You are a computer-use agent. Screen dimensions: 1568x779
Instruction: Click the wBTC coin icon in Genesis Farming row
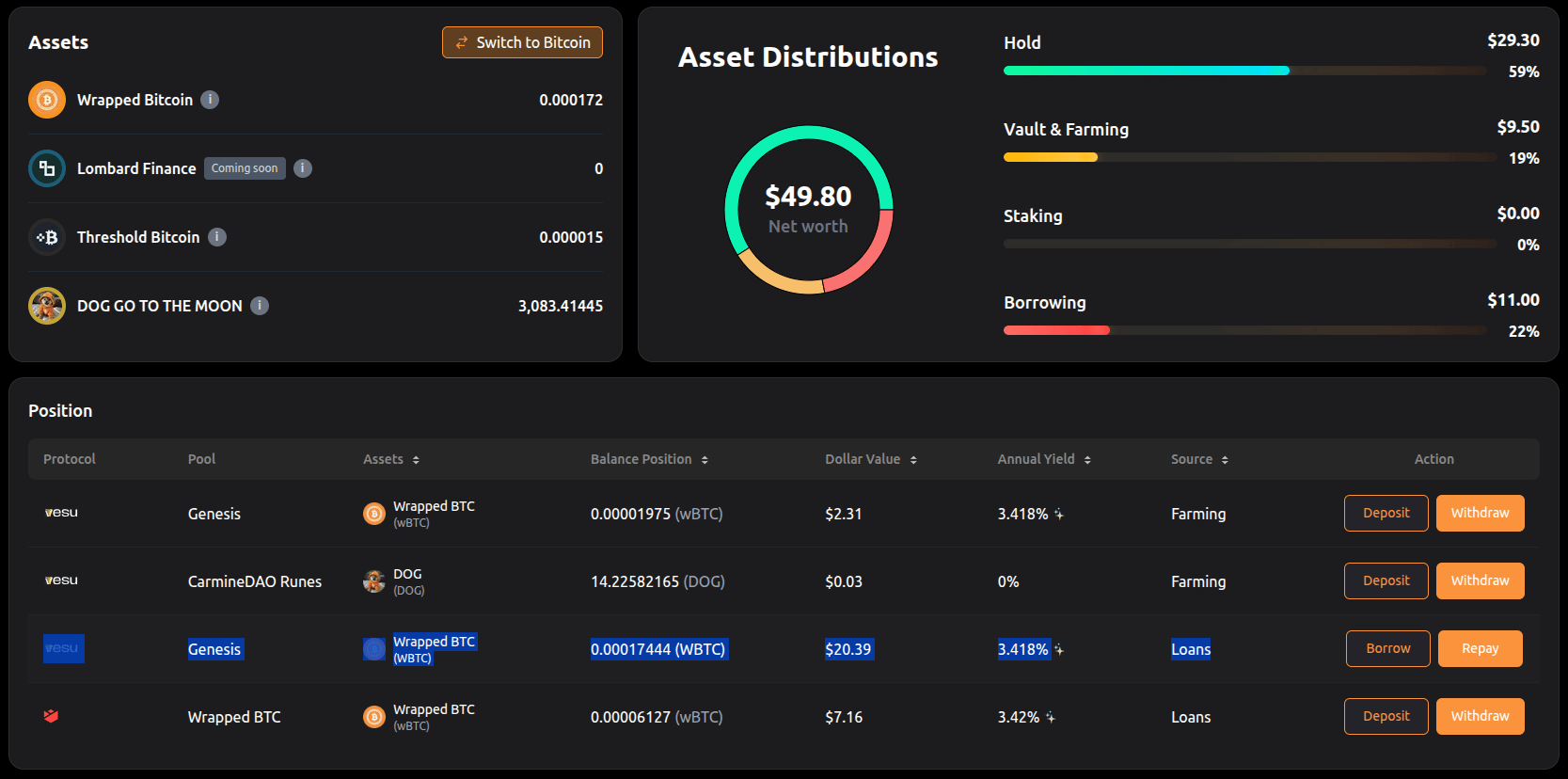(x=374, y=514)
